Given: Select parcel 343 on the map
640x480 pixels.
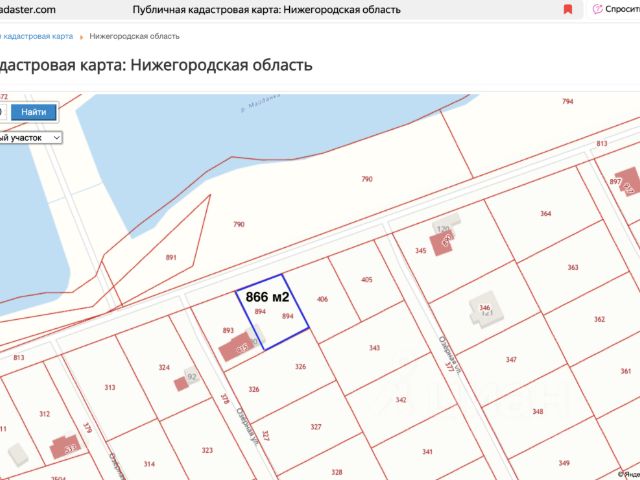Looking at the screenshot, I should tap(374, 348).
